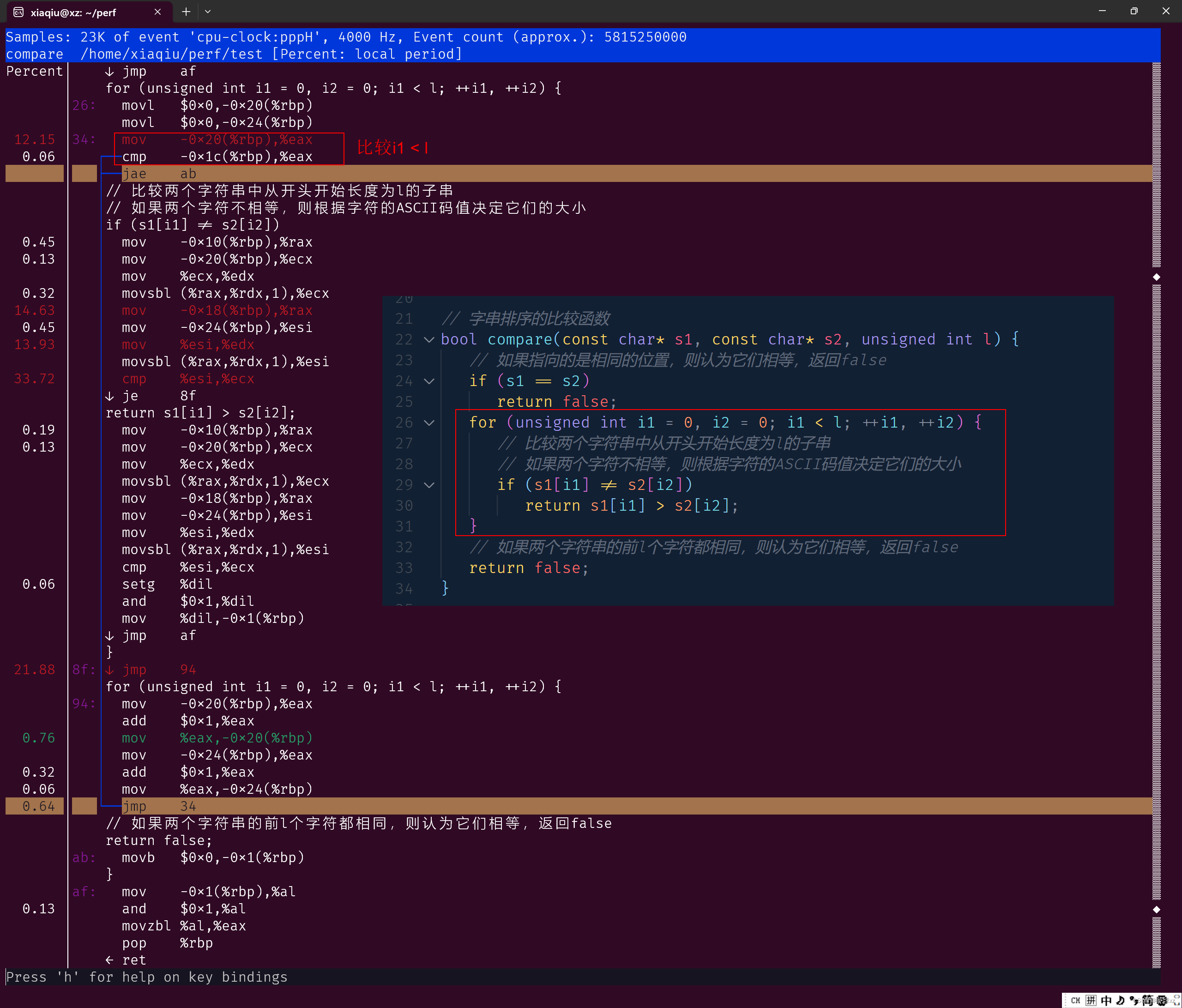The height and width of the screenshot is (1008, 1182).
Task: Click the upper diamond marker on perf scrollbar
Action: [x=1156, y=277]
